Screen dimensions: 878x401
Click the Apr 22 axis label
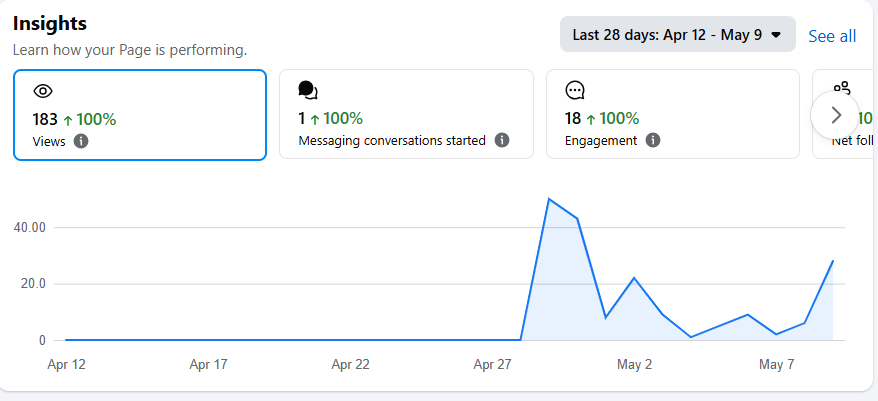[x=351, y=365]
